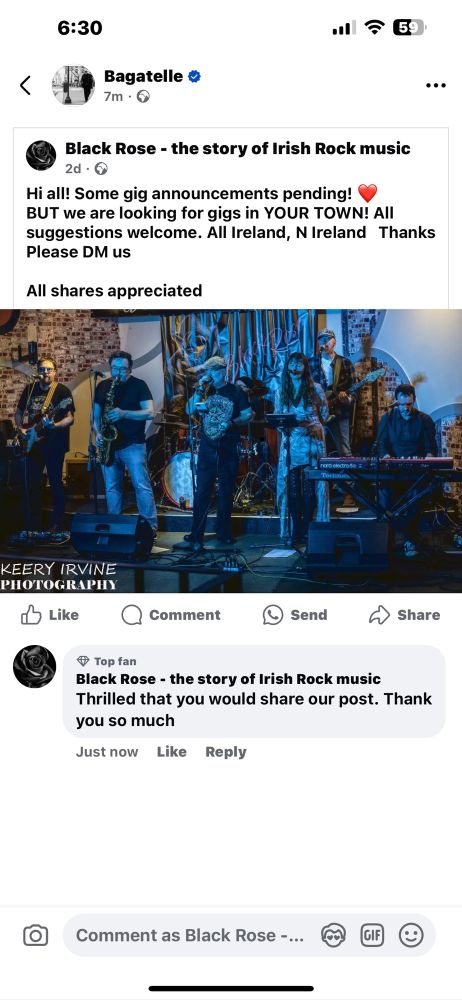Open the Bagatelle page name link
The width and height of the screenshot is (462, 1000).
pos(144,77)
